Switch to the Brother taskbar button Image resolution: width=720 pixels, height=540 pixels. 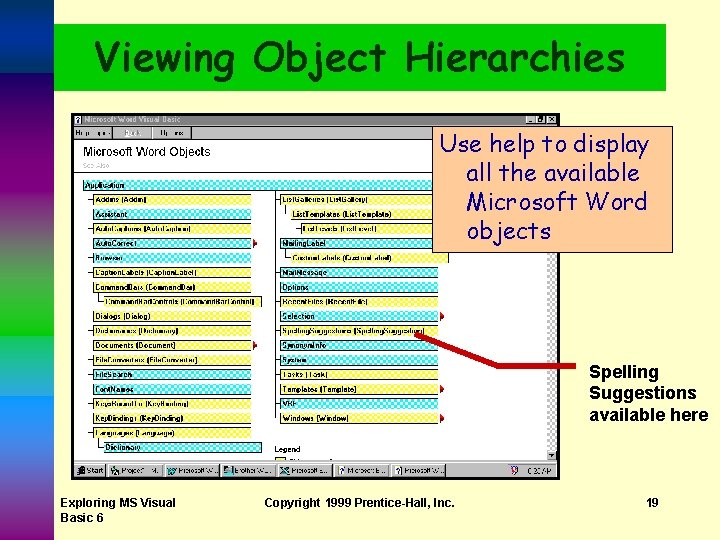point(248,470)
